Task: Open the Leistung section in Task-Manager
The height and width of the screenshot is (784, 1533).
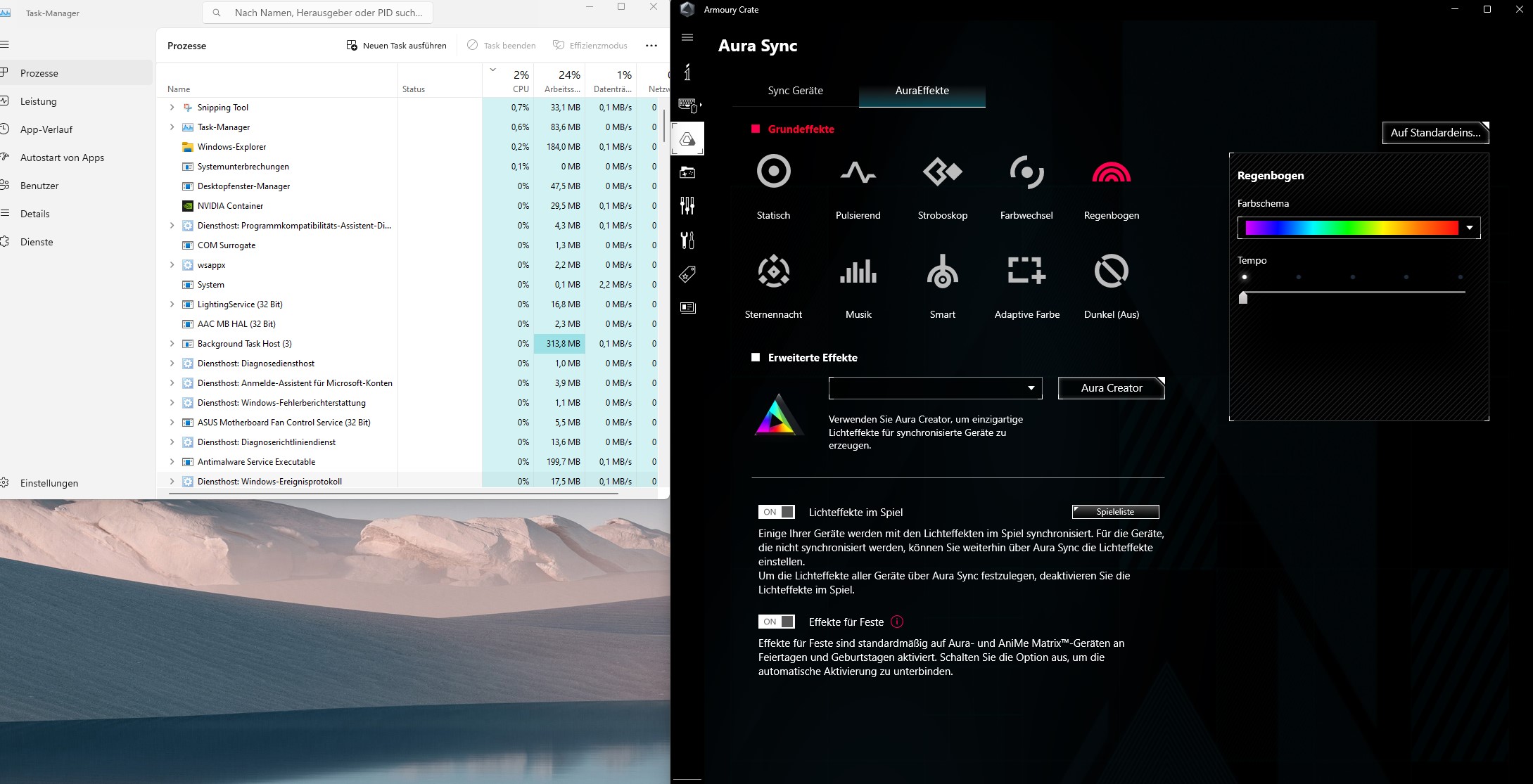Action: coord(39,101)
